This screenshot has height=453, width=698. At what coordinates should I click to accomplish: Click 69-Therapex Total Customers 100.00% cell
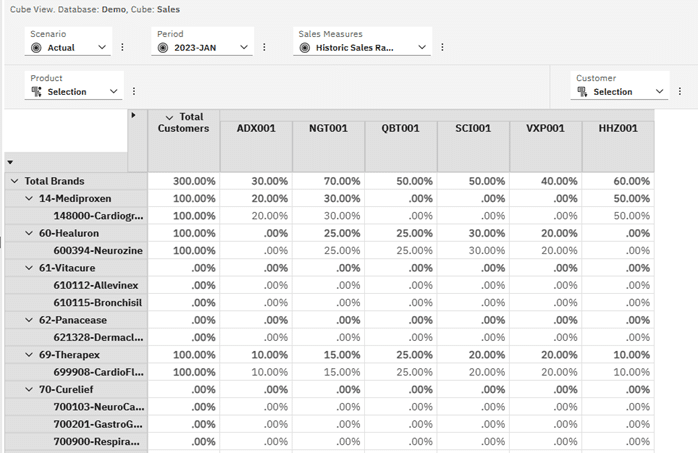(x=183, y=355)
